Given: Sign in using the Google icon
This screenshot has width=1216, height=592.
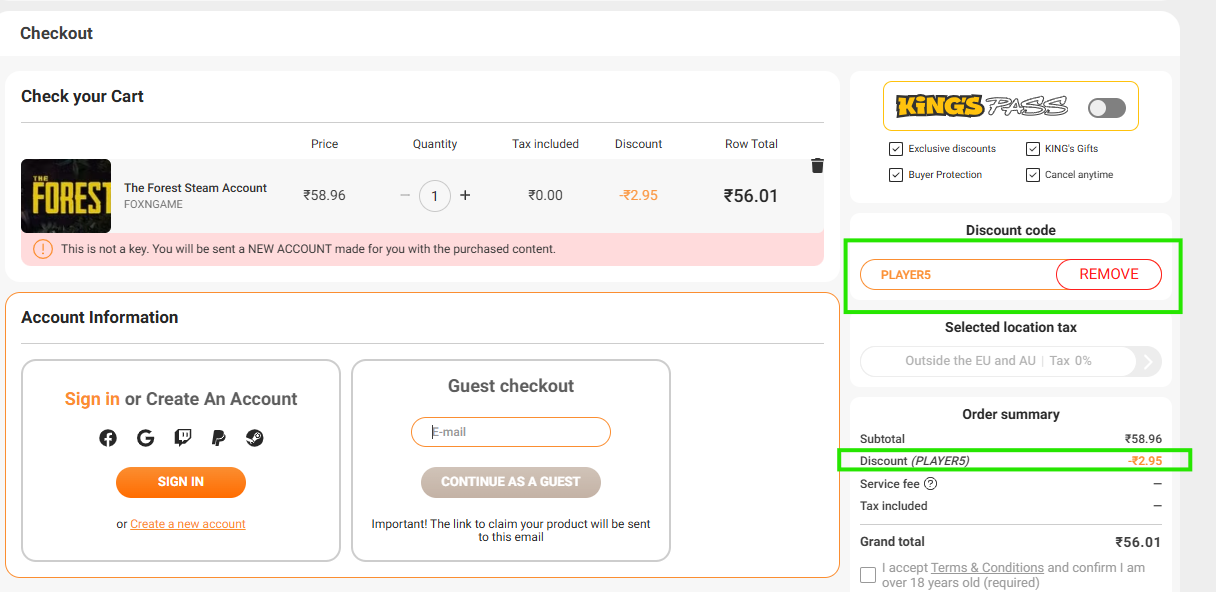Looking at the screenshot, I should (145, 437).
